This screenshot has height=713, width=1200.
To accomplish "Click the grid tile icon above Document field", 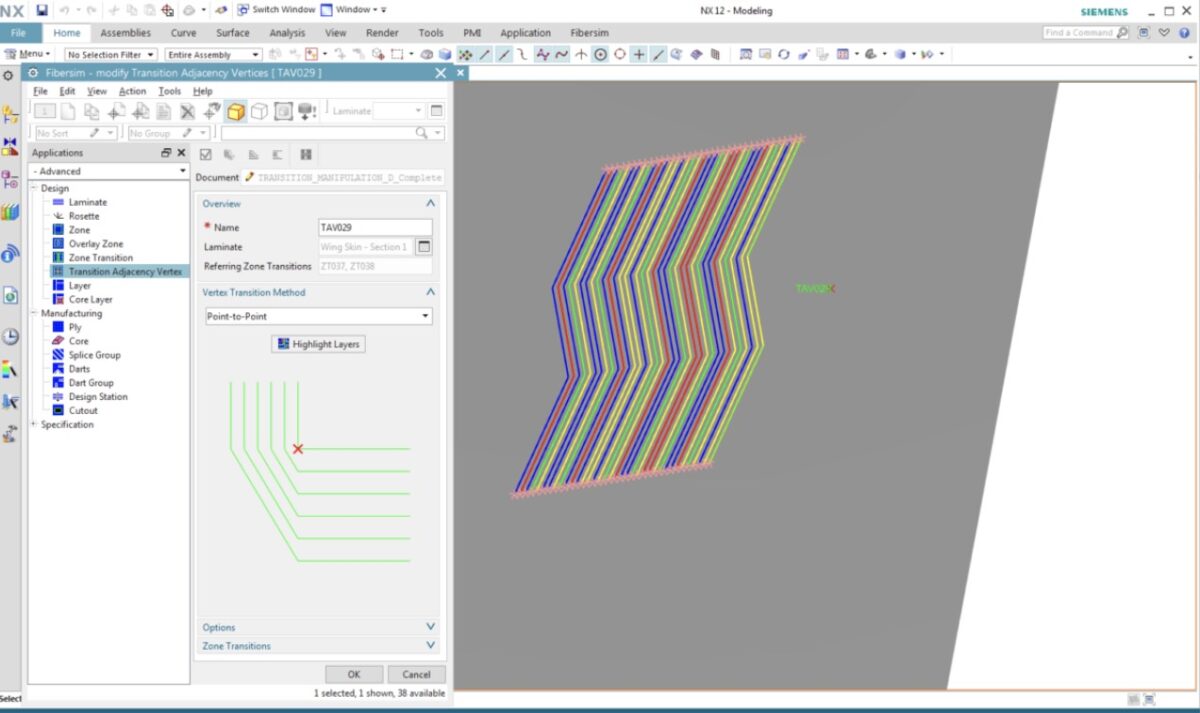I will 306,155.
